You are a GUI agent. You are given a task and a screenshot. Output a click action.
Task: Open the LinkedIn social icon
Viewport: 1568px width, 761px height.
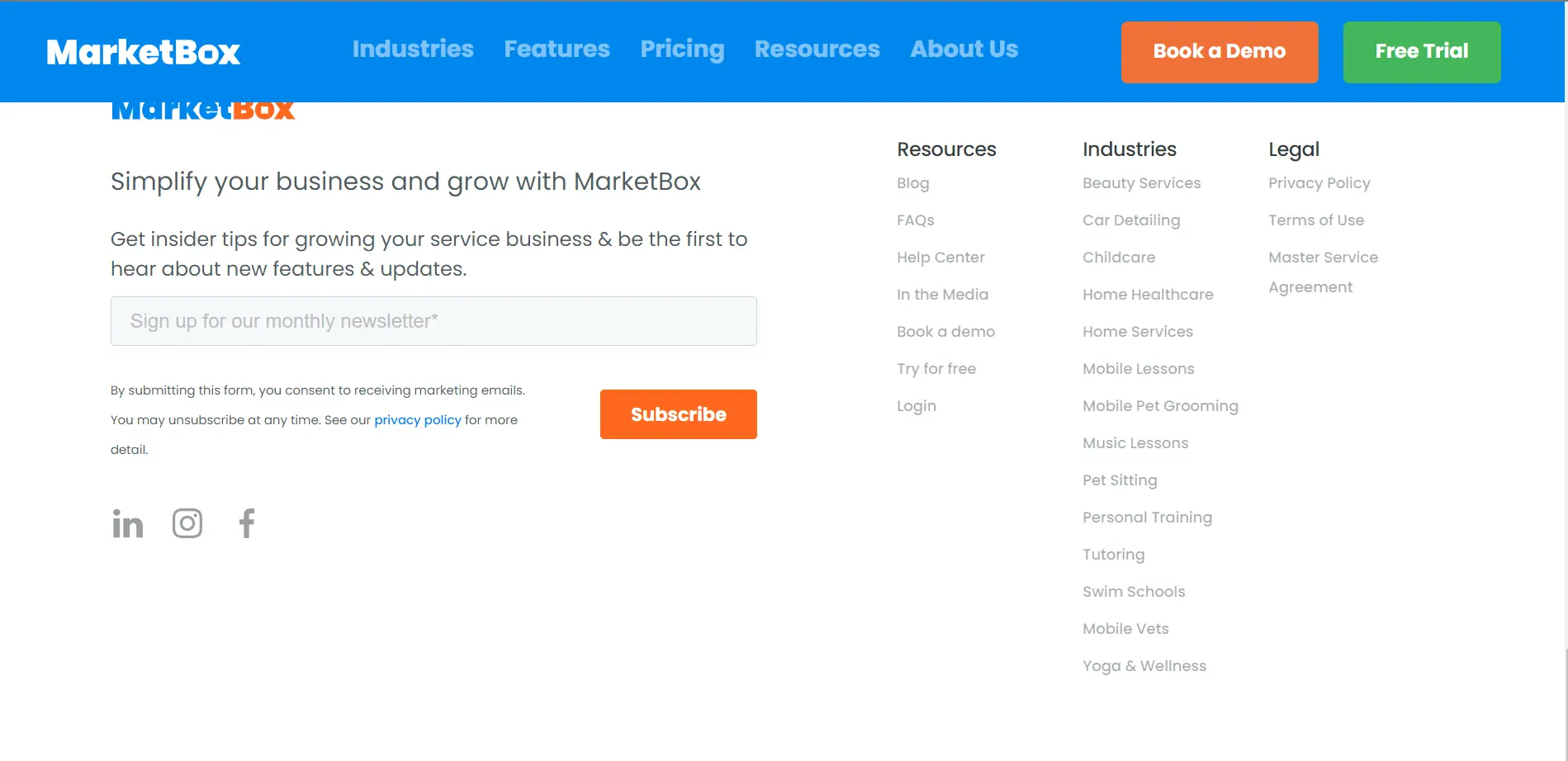tap(128, 524)
